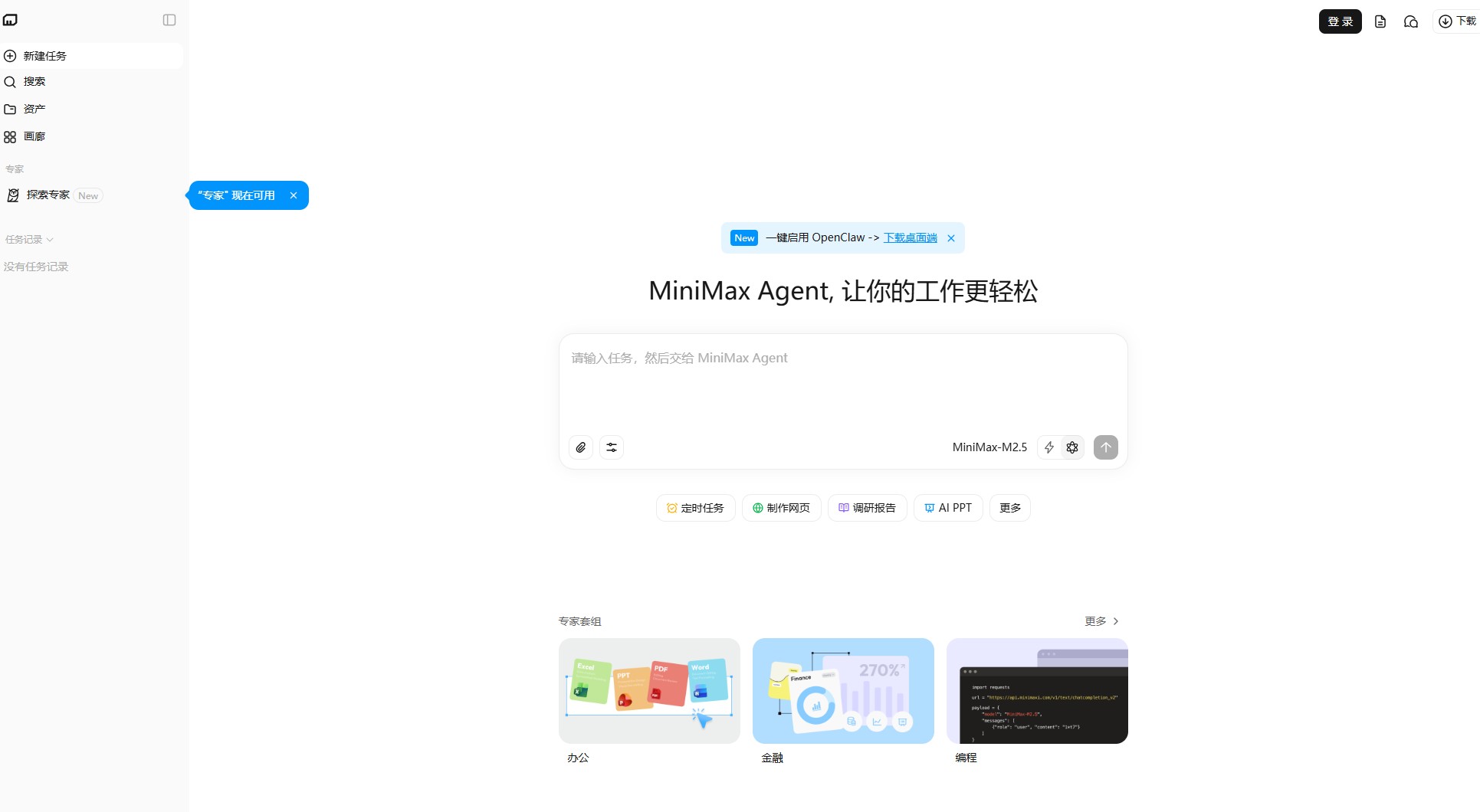Open the 资产 (assets) folder icon
1480x812 pixels.
tap(10, 109)
